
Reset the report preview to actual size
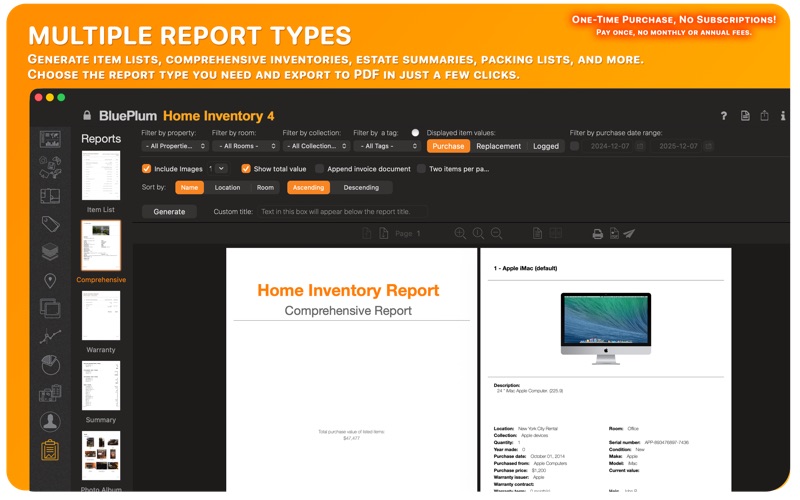pyautogui.click(x=478, y=233)
